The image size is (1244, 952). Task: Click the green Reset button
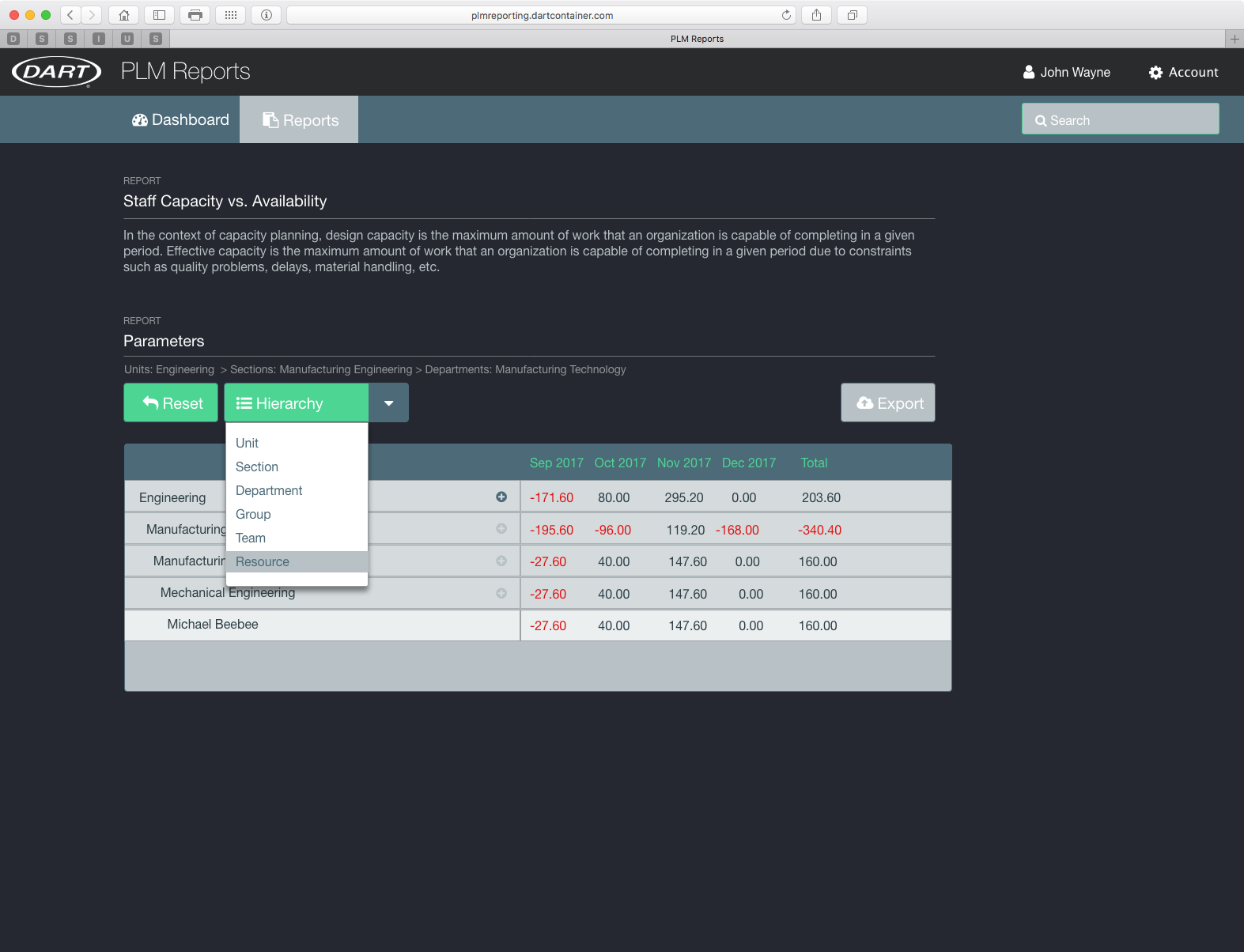click(171, 402)
